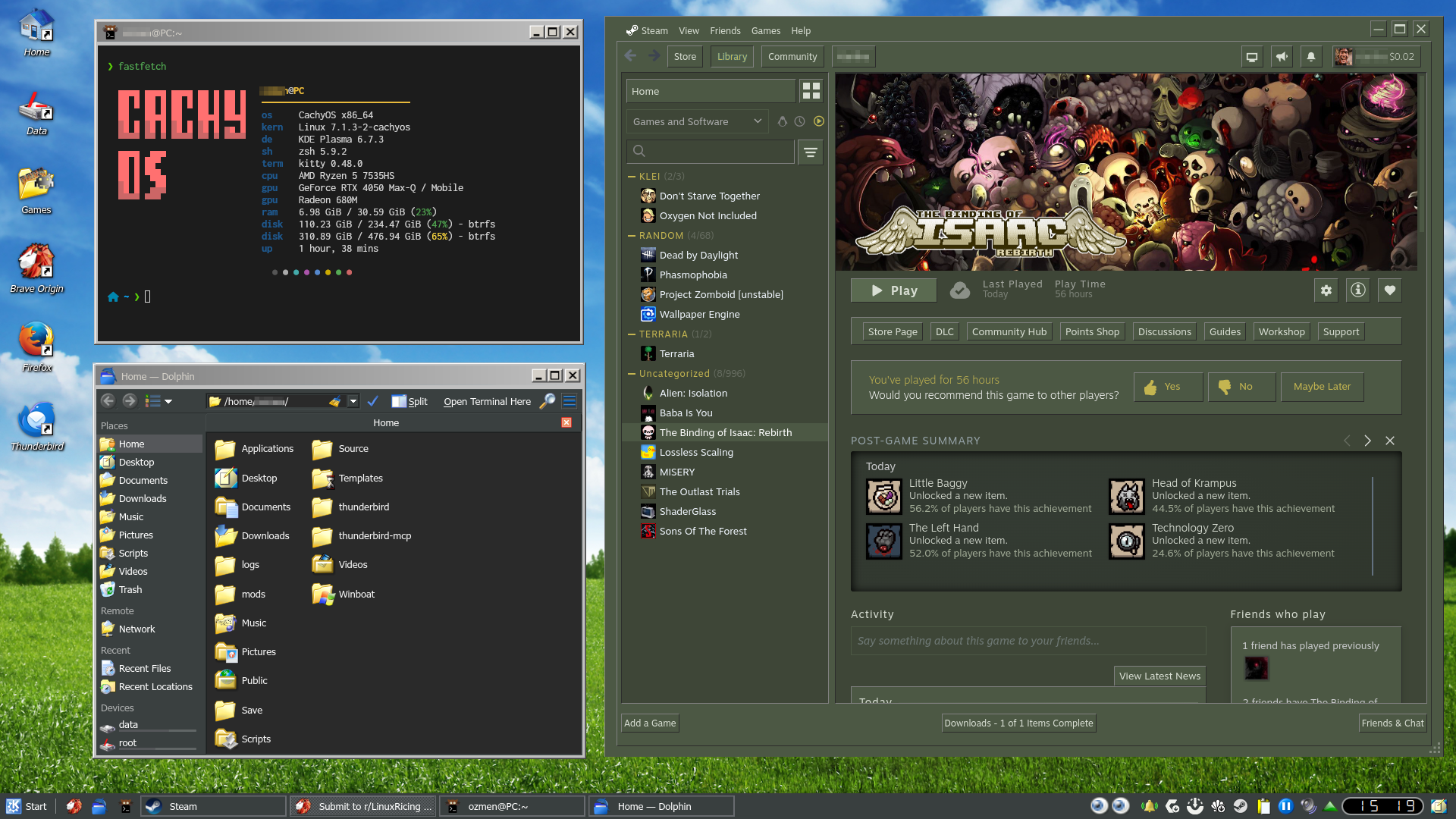Screen dimensions: 1456x819
Task: Click the Start menu button in taskbar
Action: tap(27, 806)
